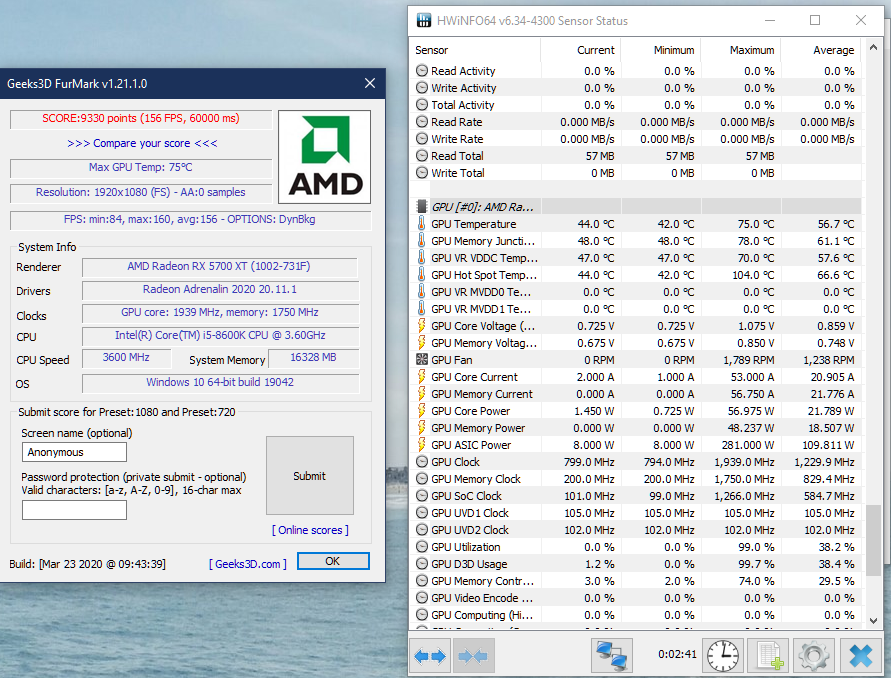Screen dimensions: 891x678
Task: Click the GPU Memory Power lightning icon
Action: coord(422,427)
